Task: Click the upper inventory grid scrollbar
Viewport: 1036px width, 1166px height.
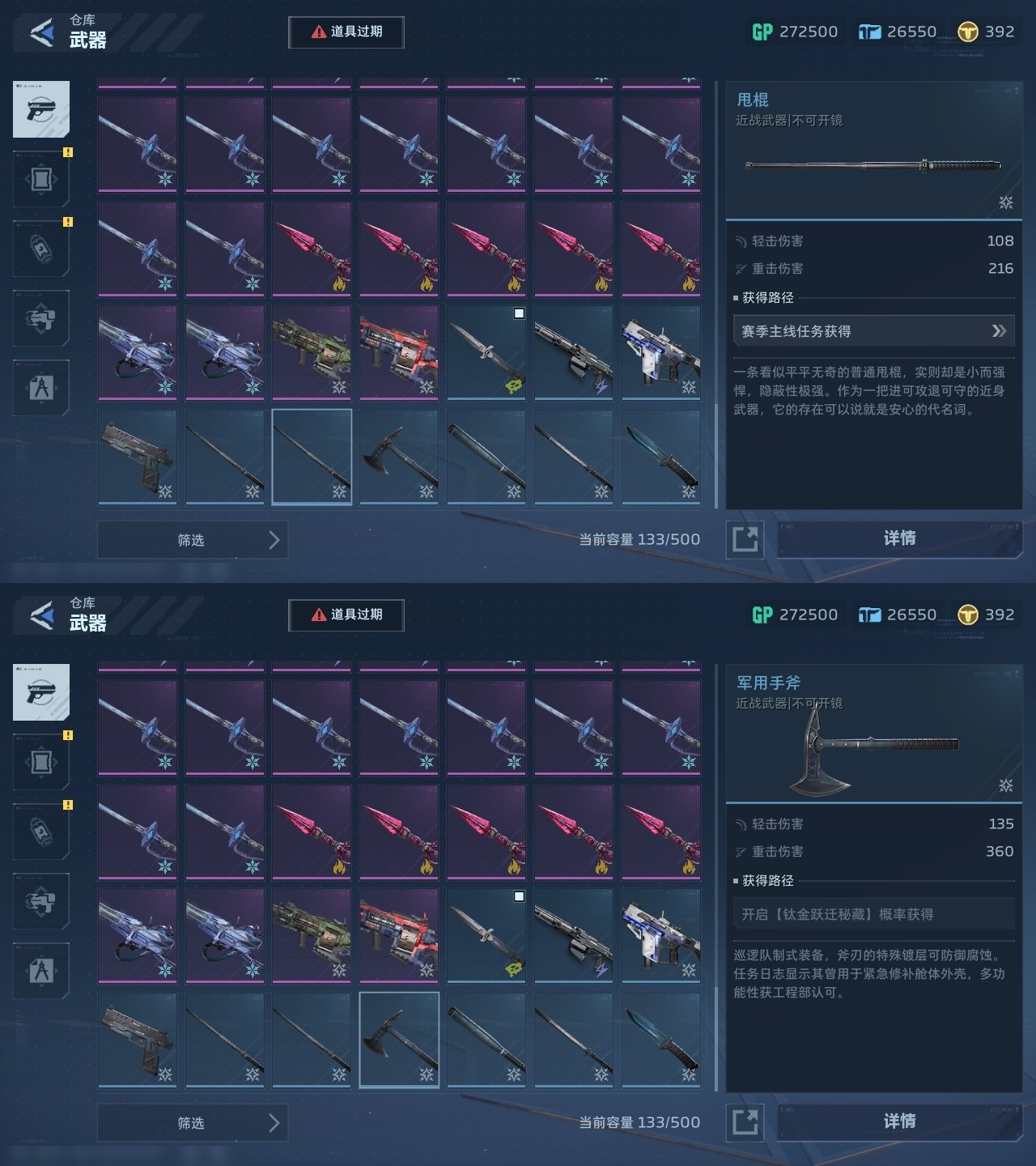Action: 715,453
